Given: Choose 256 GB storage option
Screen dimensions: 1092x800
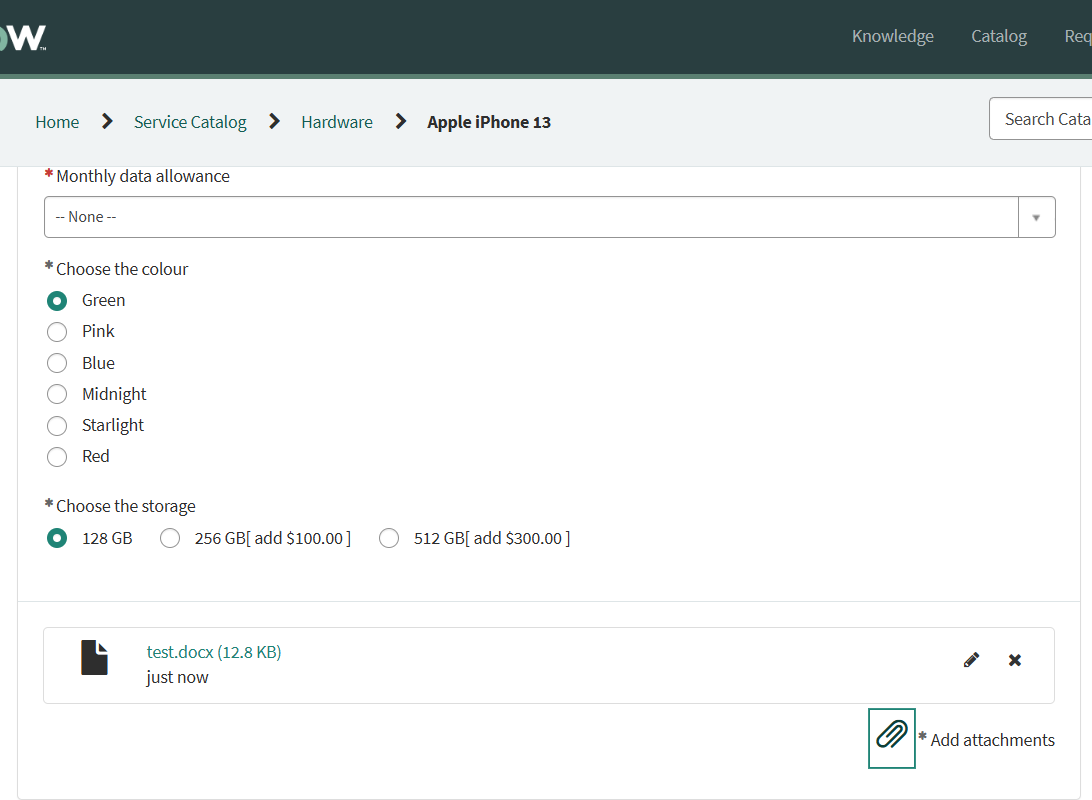Looking at the screenshot, I should click(170, 538).
